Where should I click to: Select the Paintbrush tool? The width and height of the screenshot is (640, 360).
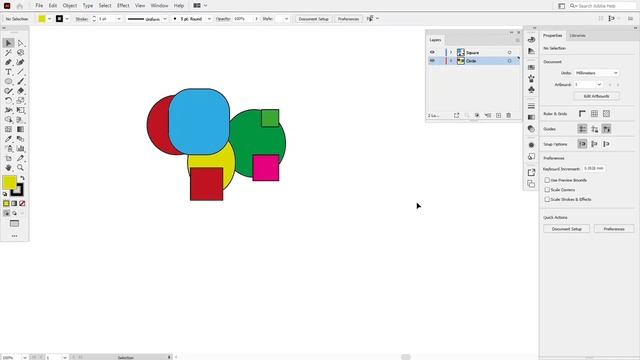(20, 81)
